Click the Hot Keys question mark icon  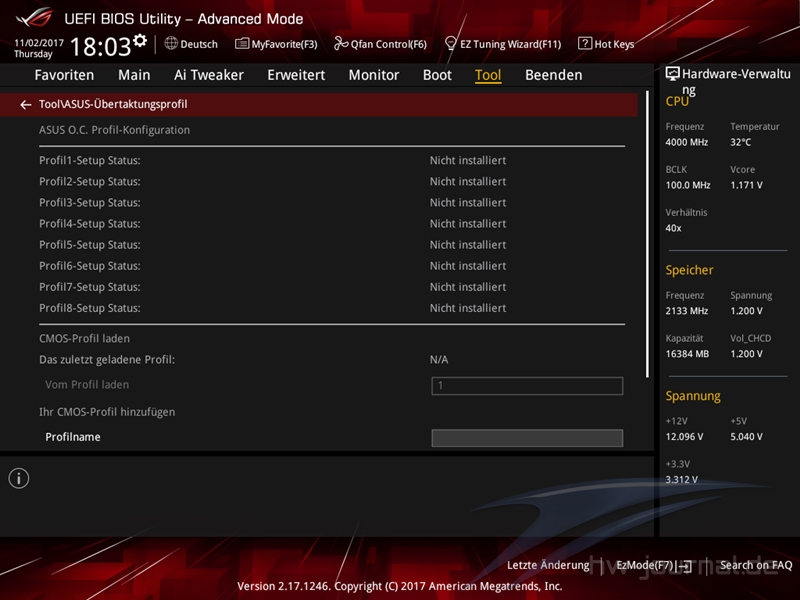[x=585, y=43]
